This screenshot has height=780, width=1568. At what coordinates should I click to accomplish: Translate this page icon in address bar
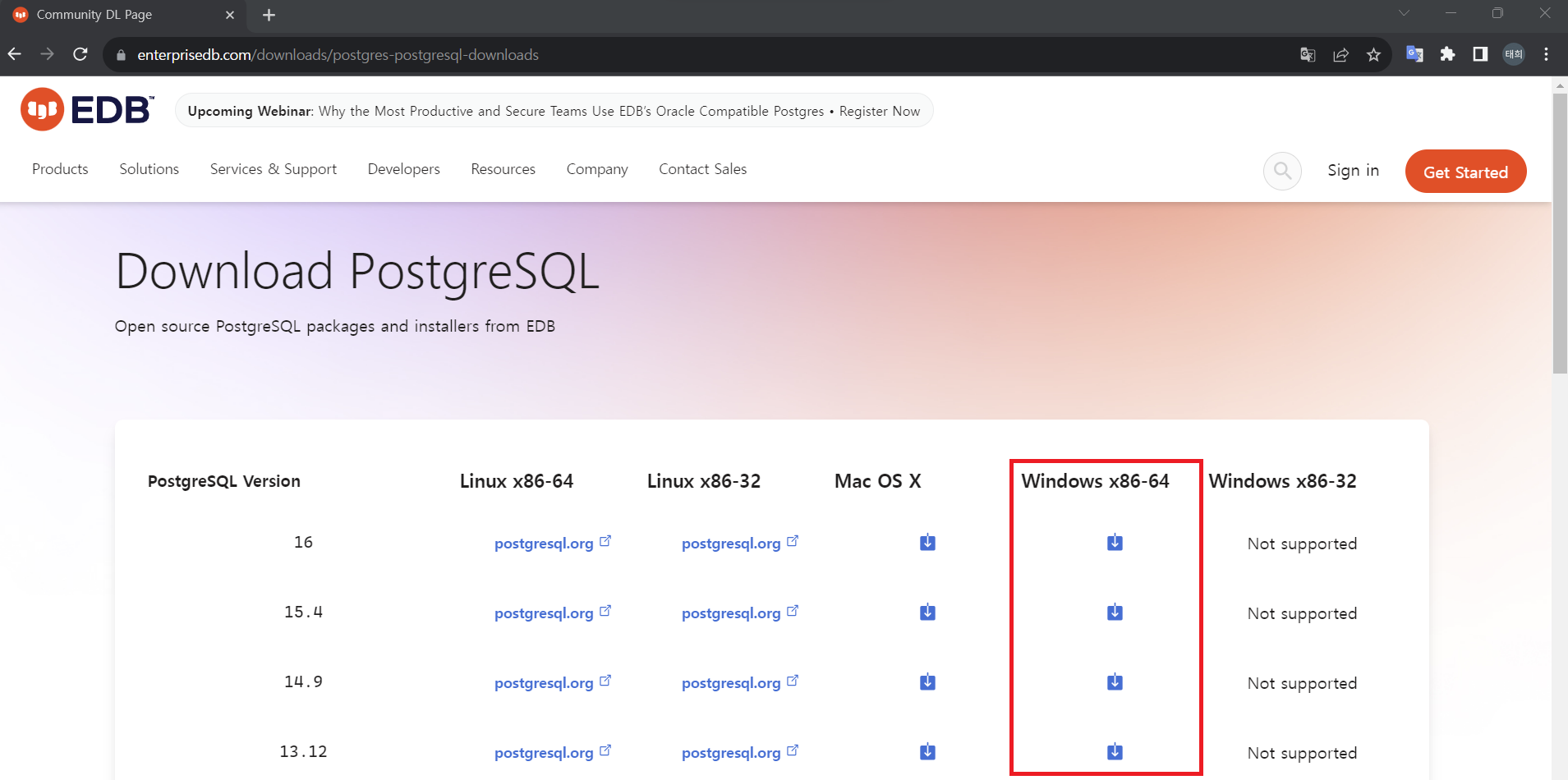[1308, 55]
